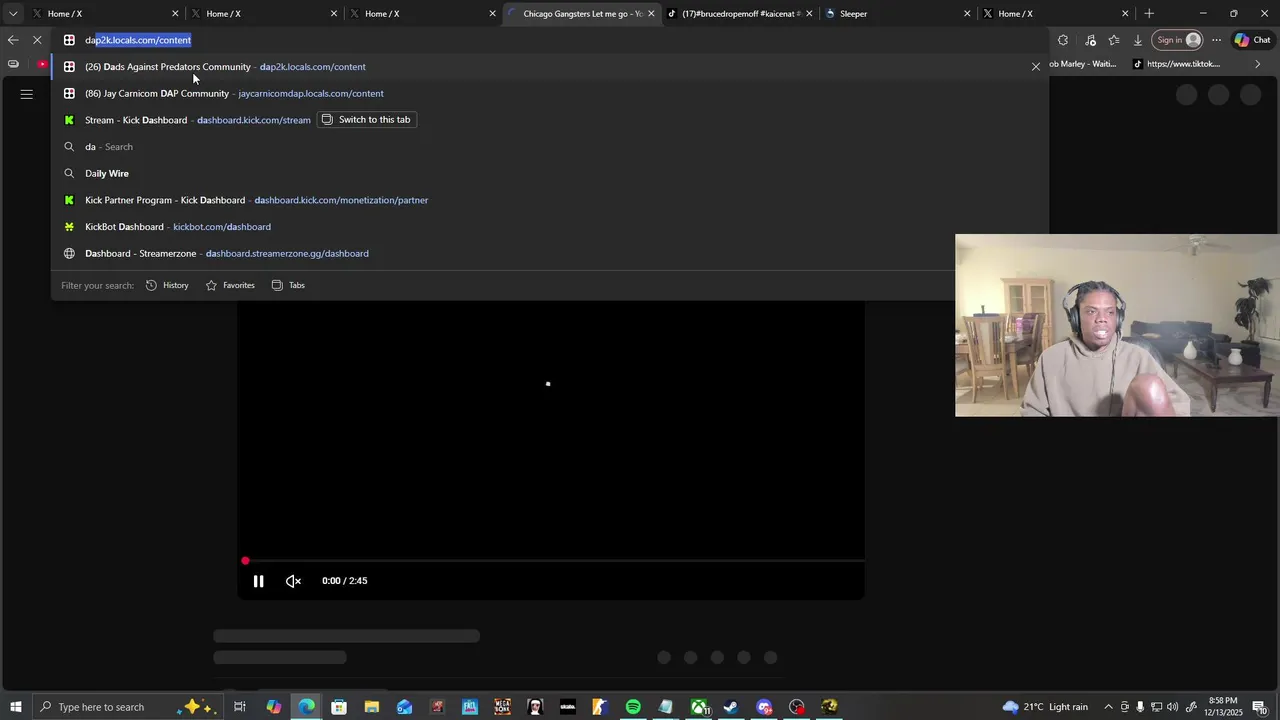Click the Sign in profile button
The image size is (1280, 720).
[x=1177, y=40]
